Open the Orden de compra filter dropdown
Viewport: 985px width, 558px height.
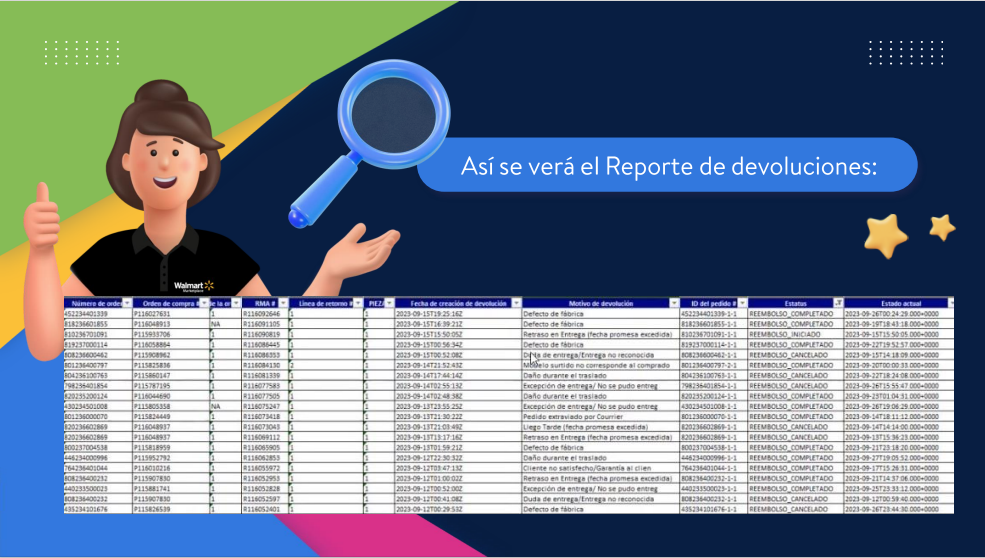(204, 303)
